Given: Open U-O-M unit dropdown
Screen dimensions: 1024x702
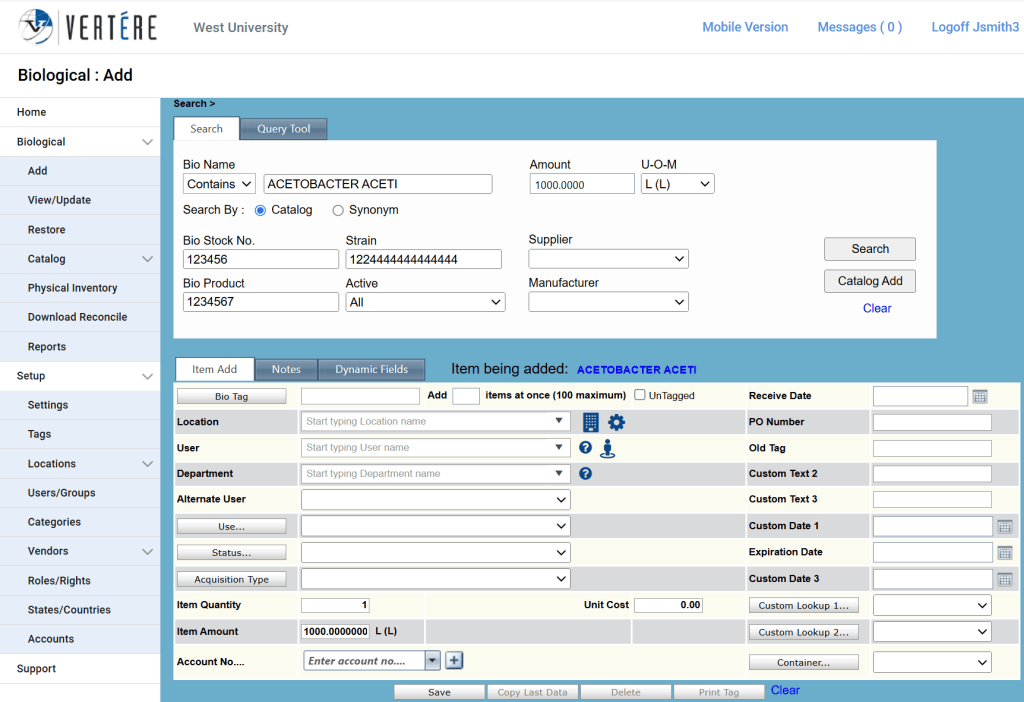Looking at the screenshot, I should click(x=677, y=184).
